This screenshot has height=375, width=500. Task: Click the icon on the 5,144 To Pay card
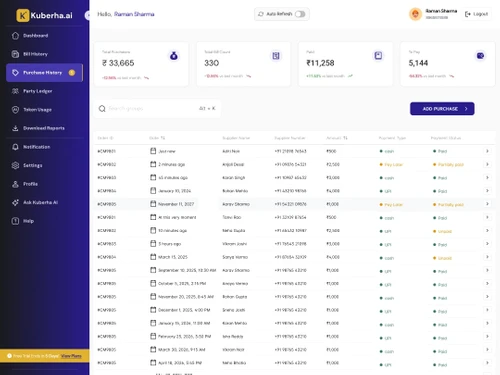coord(480,56)
